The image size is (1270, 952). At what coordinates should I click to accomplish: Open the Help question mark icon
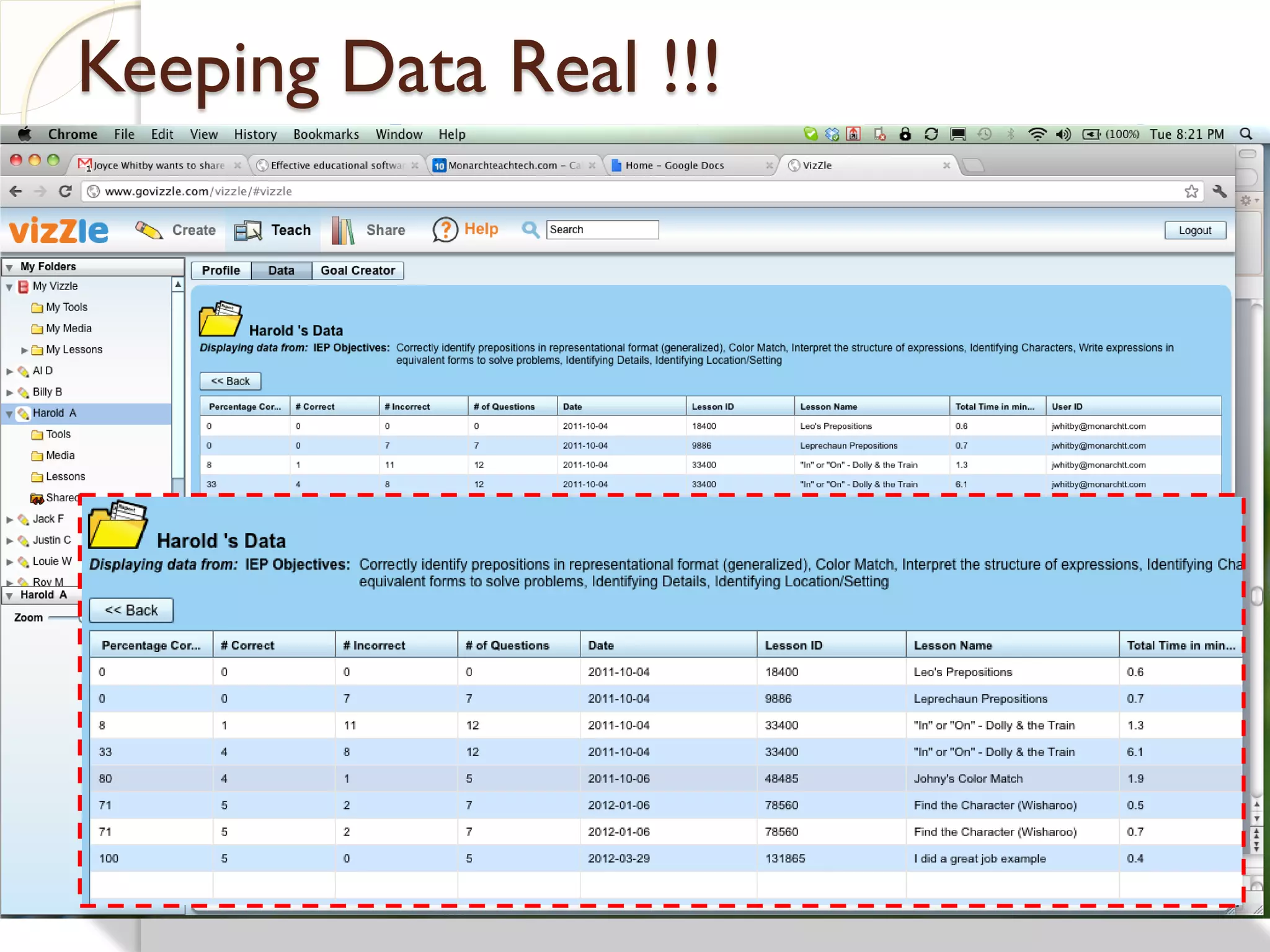(445, 230)
